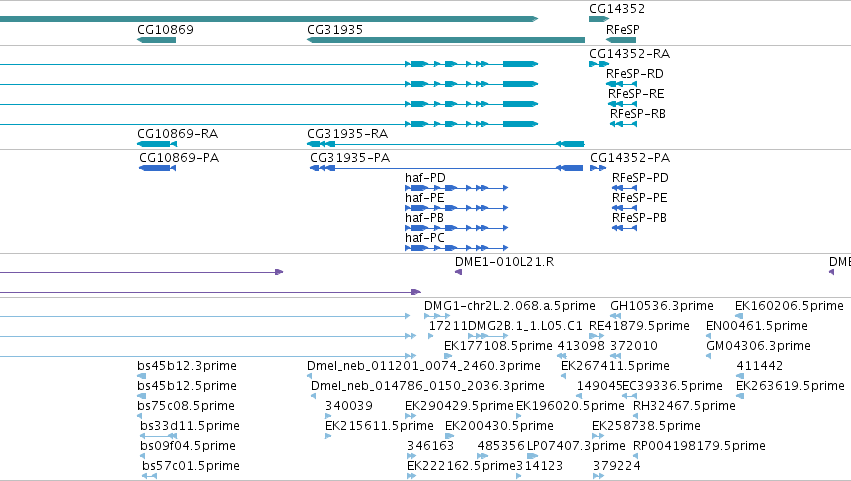Click the EK200430.5prime EST label

click(x=499, y=426)
